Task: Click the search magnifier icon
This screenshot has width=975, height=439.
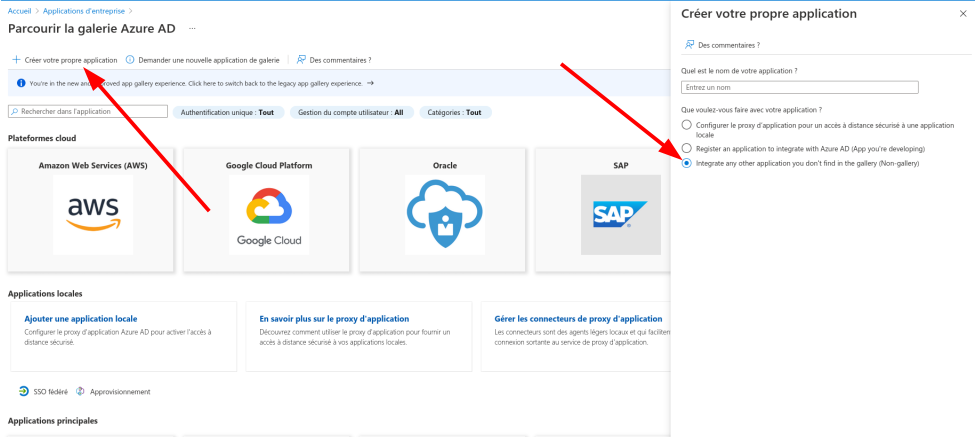Action: pyautogui.click(x=16, y=112)
